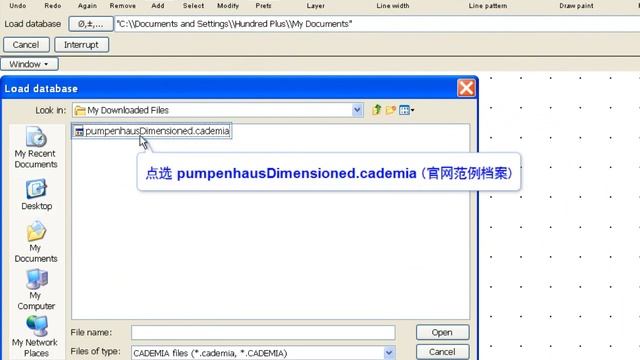Expand the Files of type dropdown
The width and height of the screenshot is (640, 360).
pos(389,353)
